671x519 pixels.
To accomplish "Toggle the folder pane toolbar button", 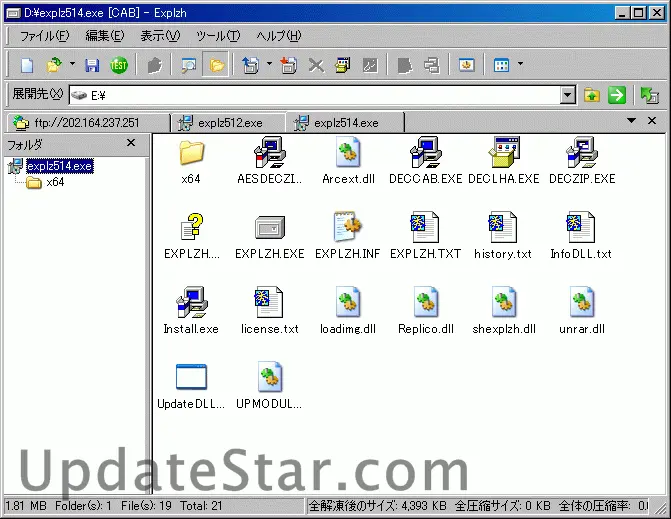I will click(217, 65).
